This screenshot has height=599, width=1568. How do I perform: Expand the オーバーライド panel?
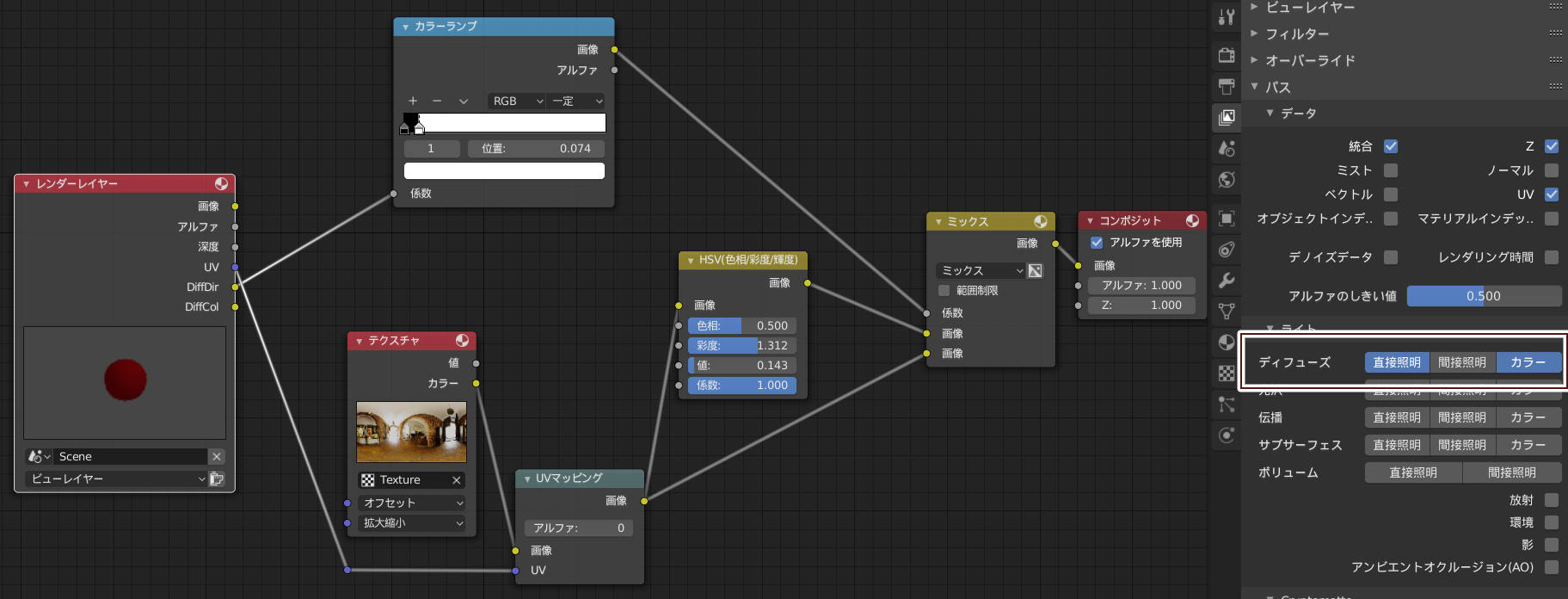point(1254,60)
